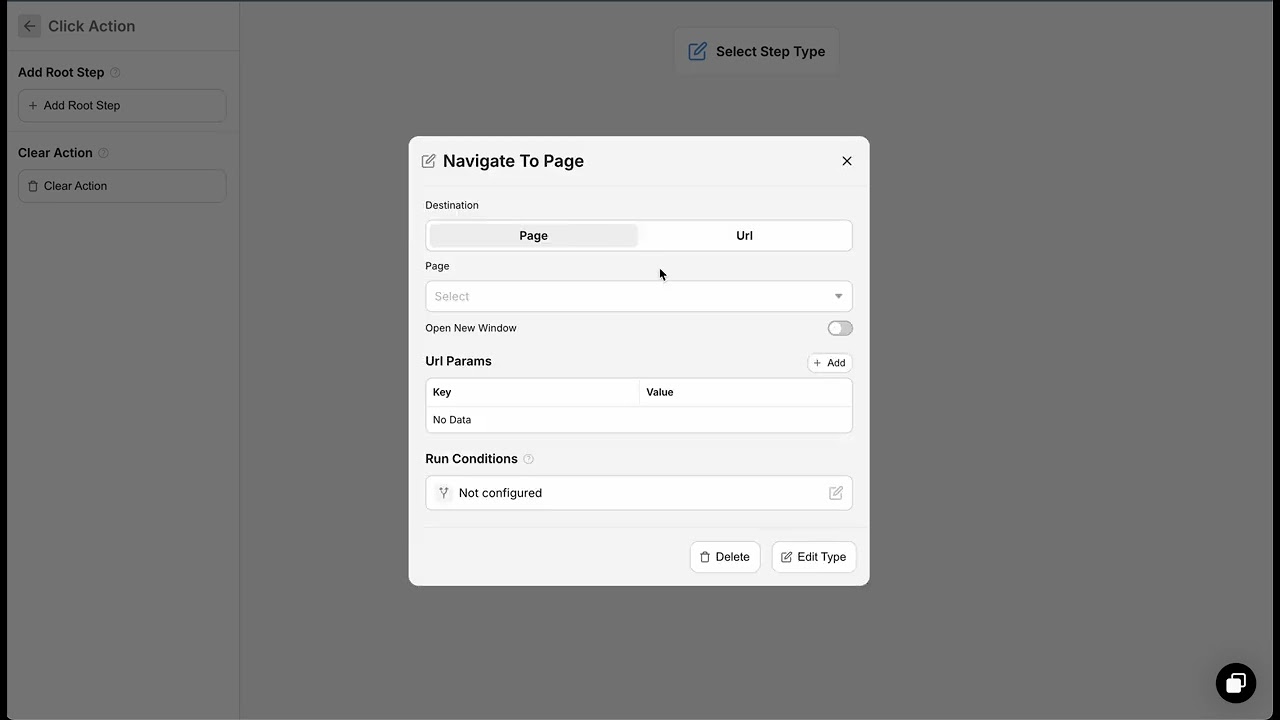The width and height of the screenshot is (1280, 720).
Task: Open the floating chat widget icon
Action: coord(1236,683)
